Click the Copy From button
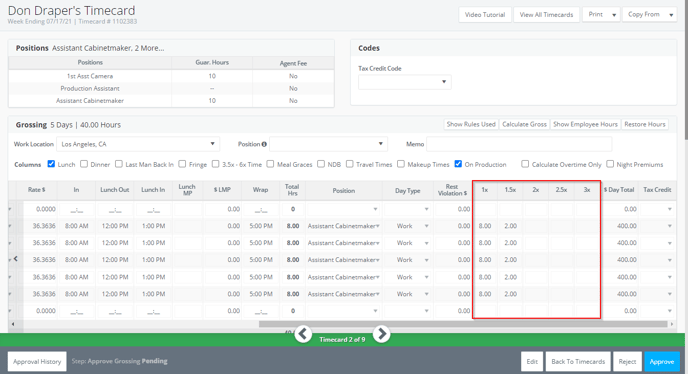Viewport: 688px width, 374px height. click(644, 14)
